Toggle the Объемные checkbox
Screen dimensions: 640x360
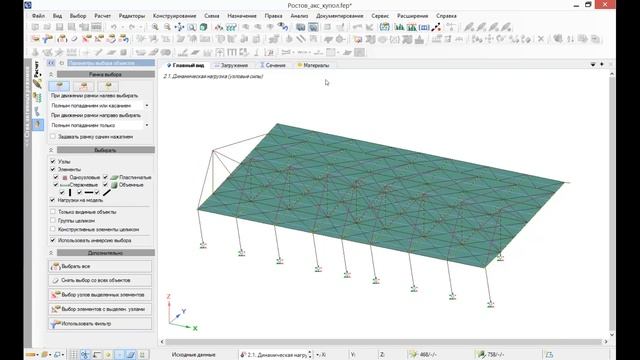tap(105, 185)
